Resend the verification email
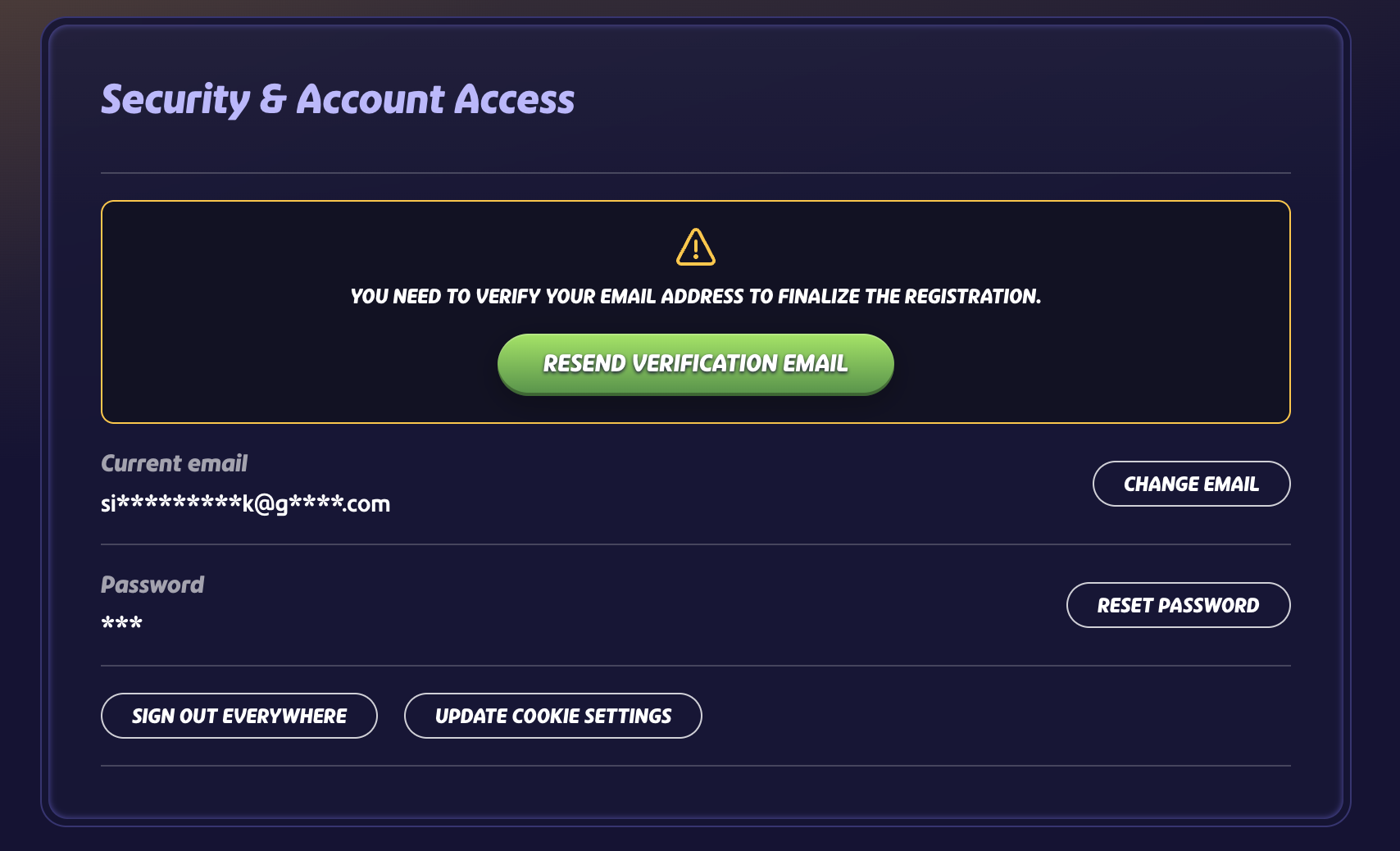This screenshot has height=851, width=1400. (695, 363)
